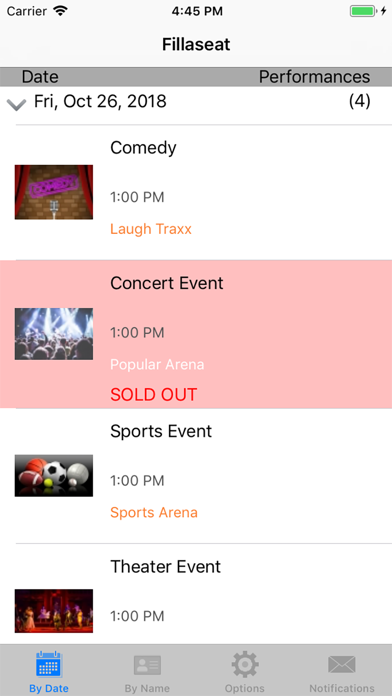Tap the By Date calendar icon
The width and height of the screenshot is (392, 696).
click(49, 664)
